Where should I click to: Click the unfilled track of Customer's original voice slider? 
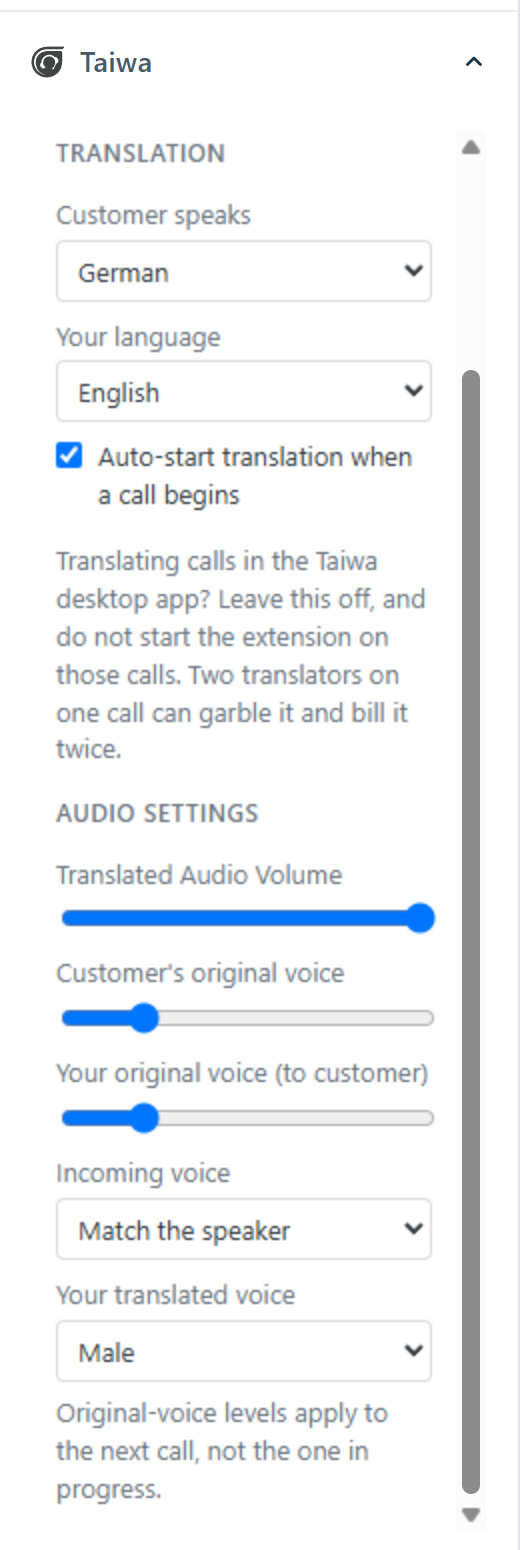(296, 1018)
